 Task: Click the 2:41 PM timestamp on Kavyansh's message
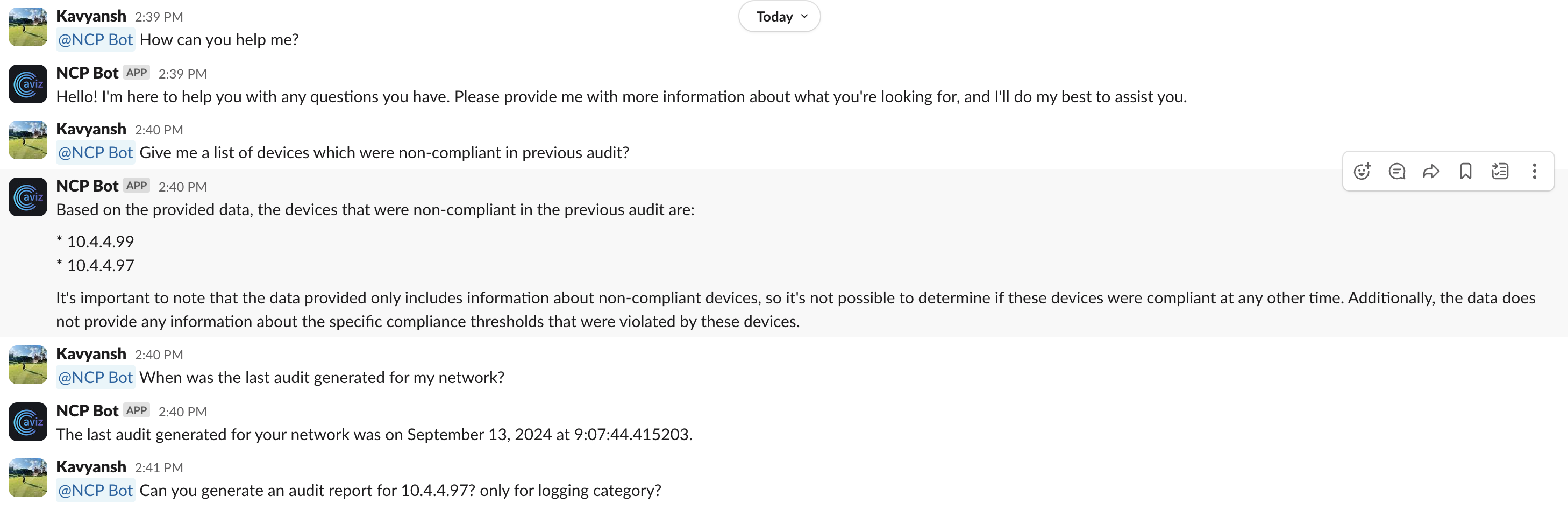click(159, 467)
